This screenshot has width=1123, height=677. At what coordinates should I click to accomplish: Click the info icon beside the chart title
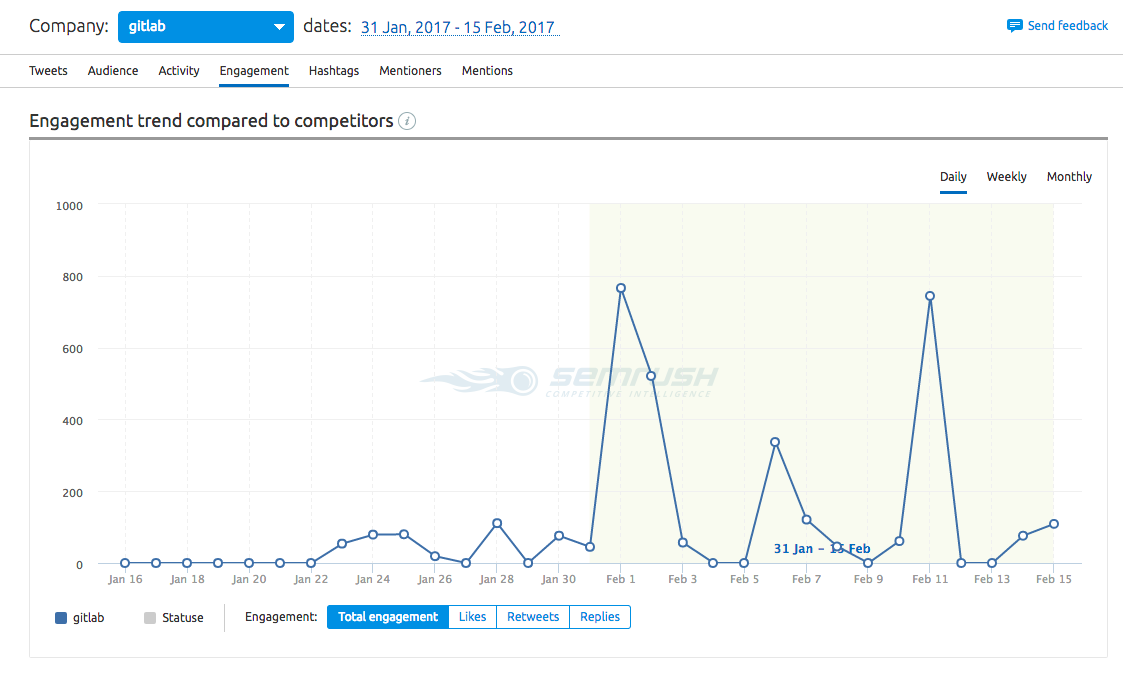coord(407,121)
